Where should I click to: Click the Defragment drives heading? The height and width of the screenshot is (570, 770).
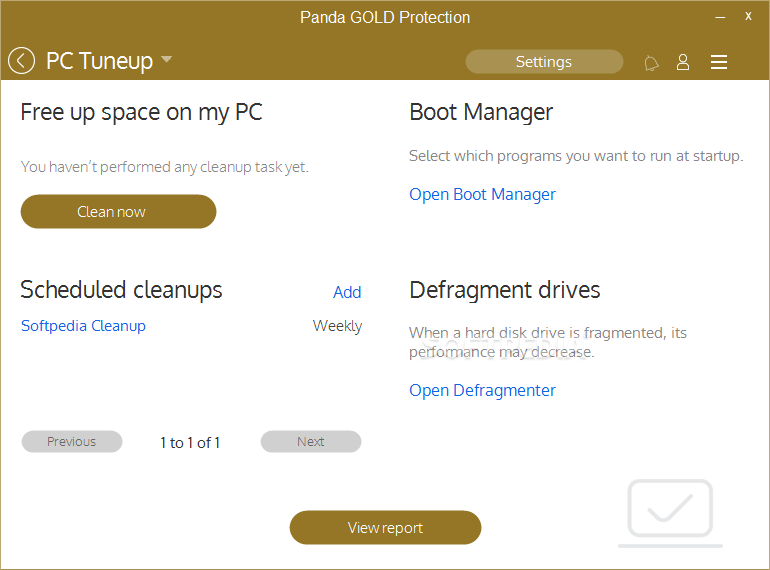tap(504, 290)
